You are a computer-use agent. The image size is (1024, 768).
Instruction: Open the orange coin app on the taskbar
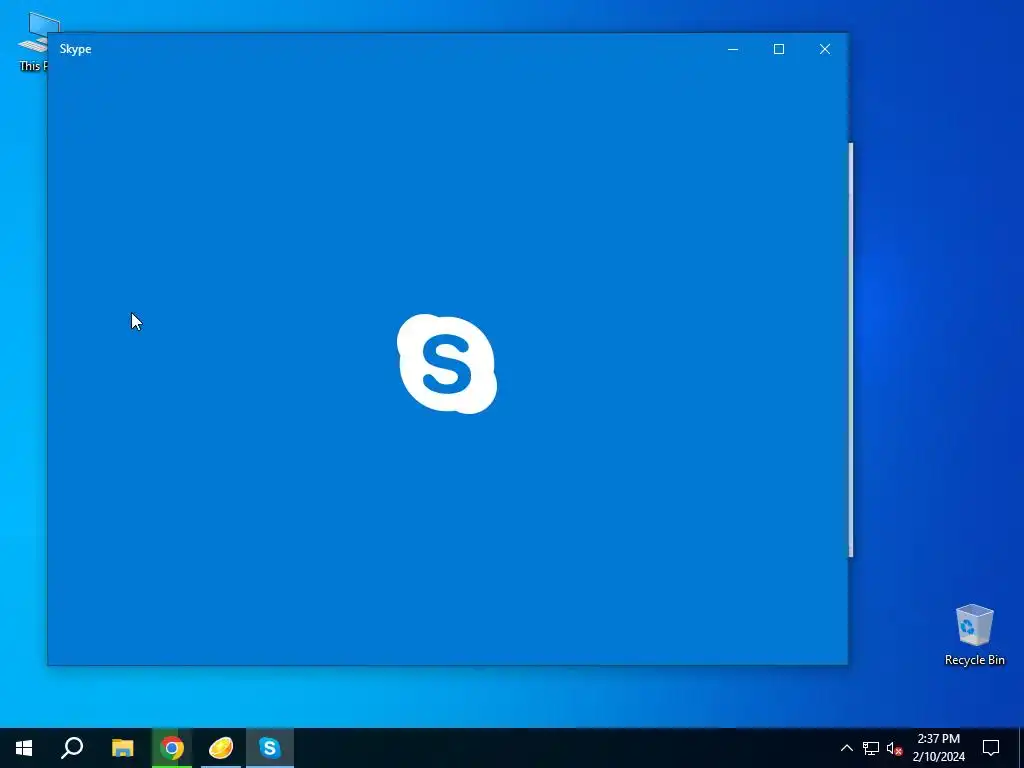(x=221, y=748)
